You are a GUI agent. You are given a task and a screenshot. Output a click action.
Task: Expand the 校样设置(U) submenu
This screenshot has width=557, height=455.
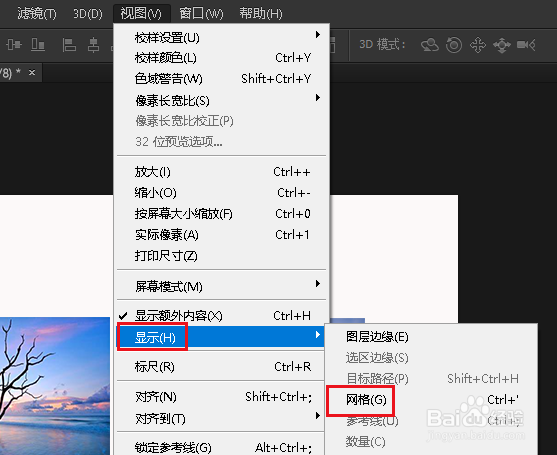click(x=222, y=37)
